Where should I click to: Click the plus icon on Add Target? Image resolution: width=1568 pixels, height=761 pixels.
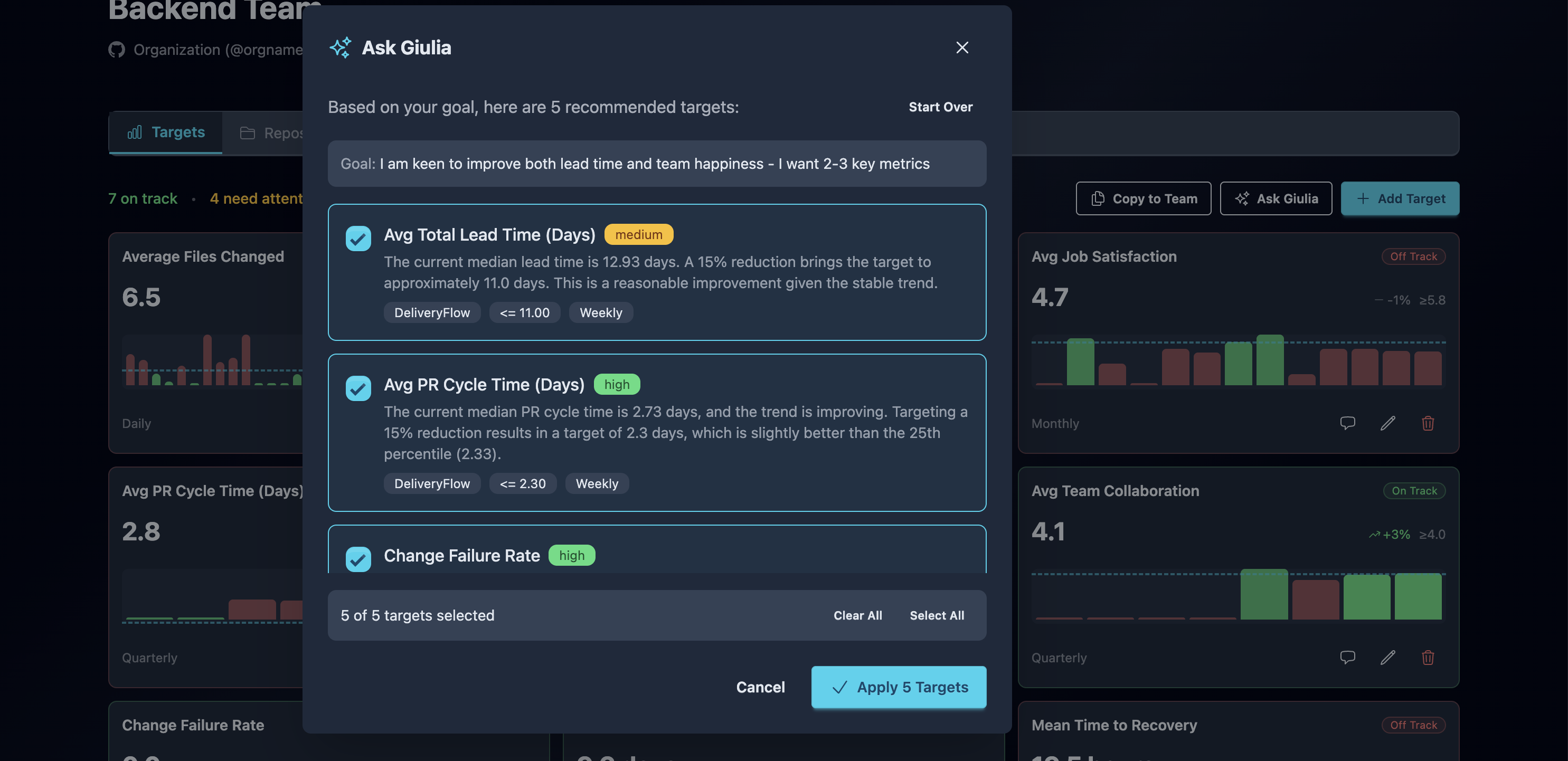(1362, 198)
